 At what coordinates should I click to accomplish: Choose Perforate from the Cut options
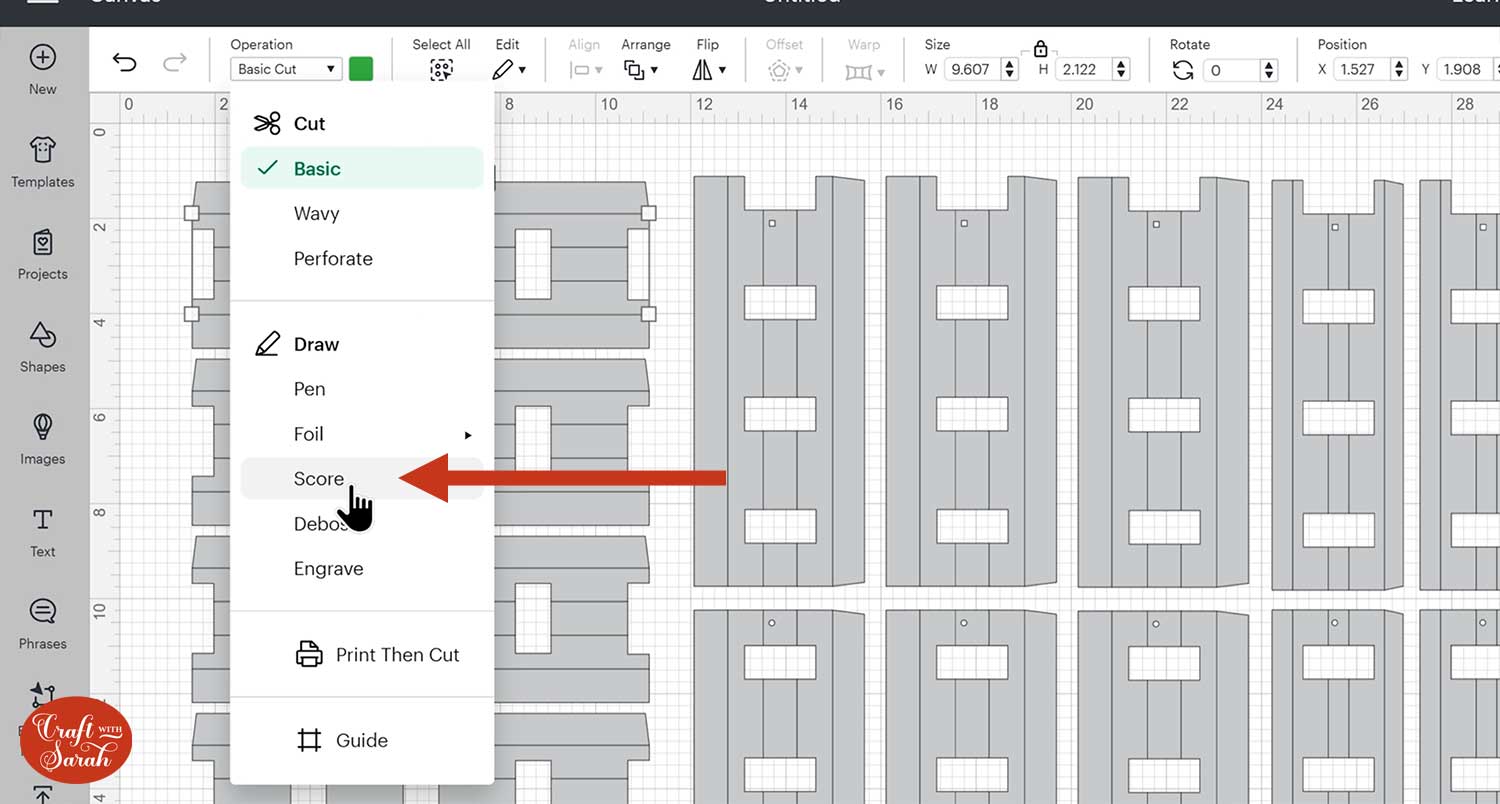pos(333,259)
